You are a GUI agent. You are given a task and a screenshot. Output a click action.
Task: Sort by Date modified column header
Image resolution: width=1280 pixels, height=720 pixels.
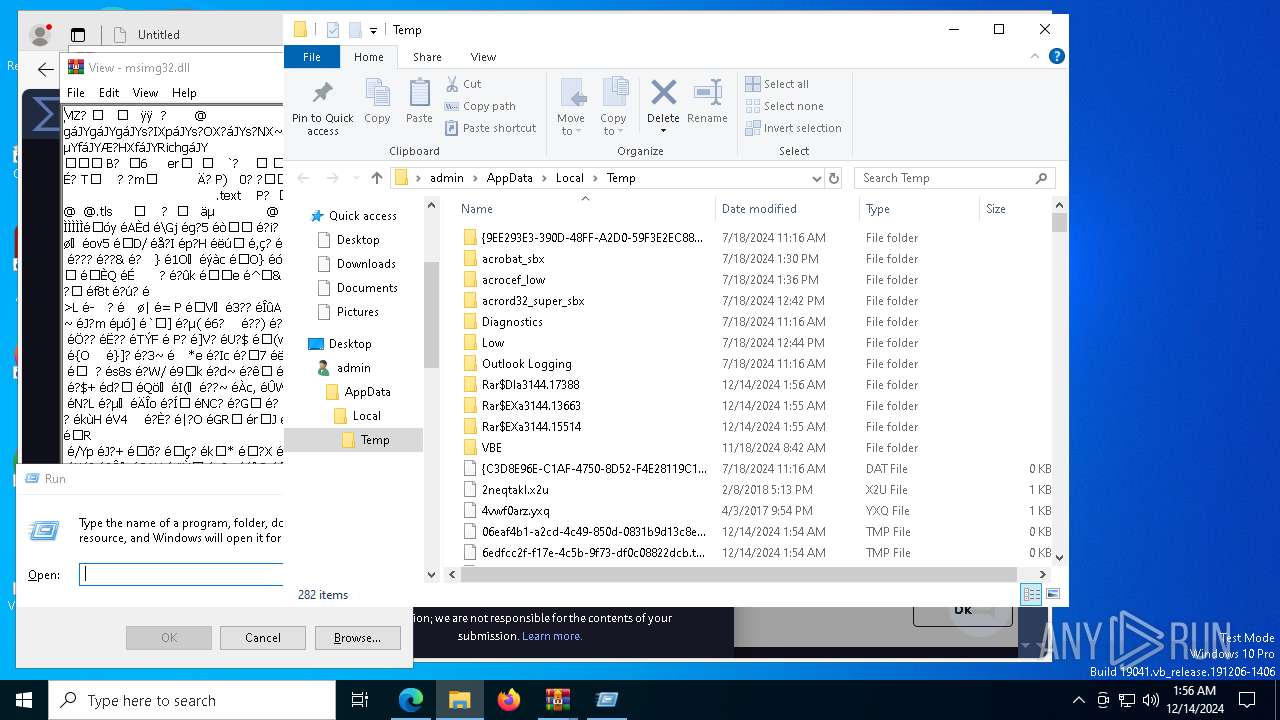click(x=759, y=209)
